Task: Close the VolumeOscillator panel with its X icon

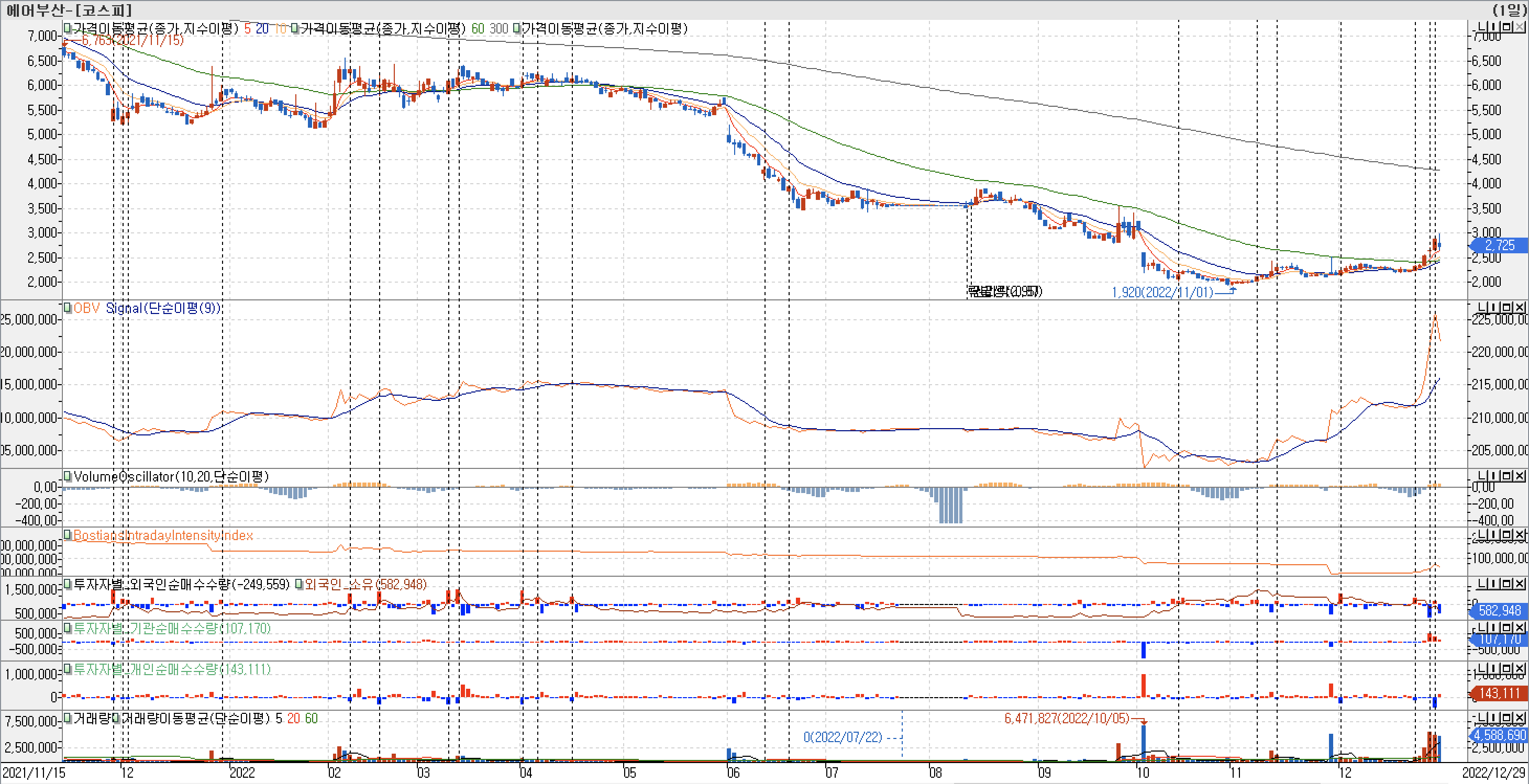Action: 1520,476
